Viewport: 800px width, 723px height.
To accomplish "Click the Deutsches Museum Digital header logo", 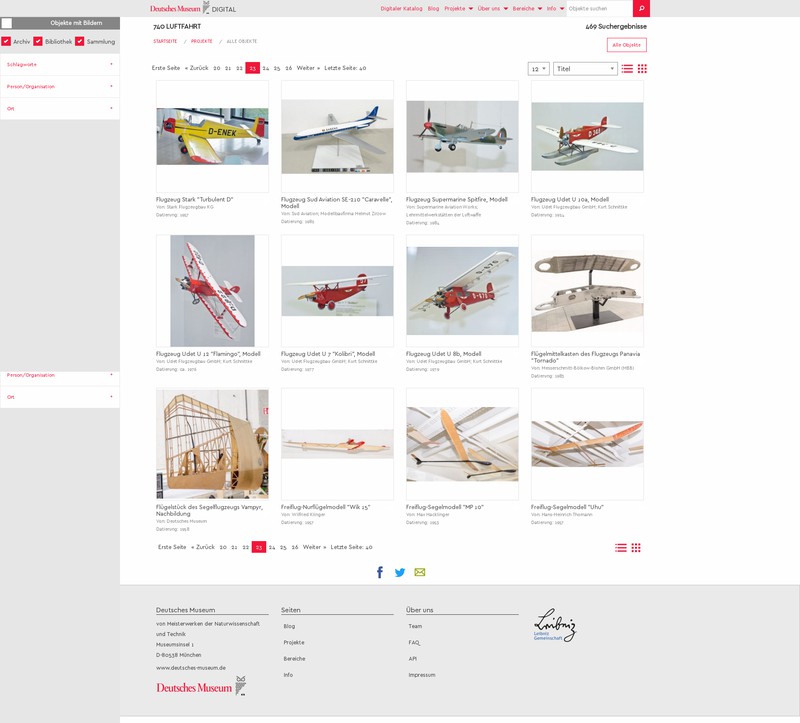I will click(x=193, y=8).
